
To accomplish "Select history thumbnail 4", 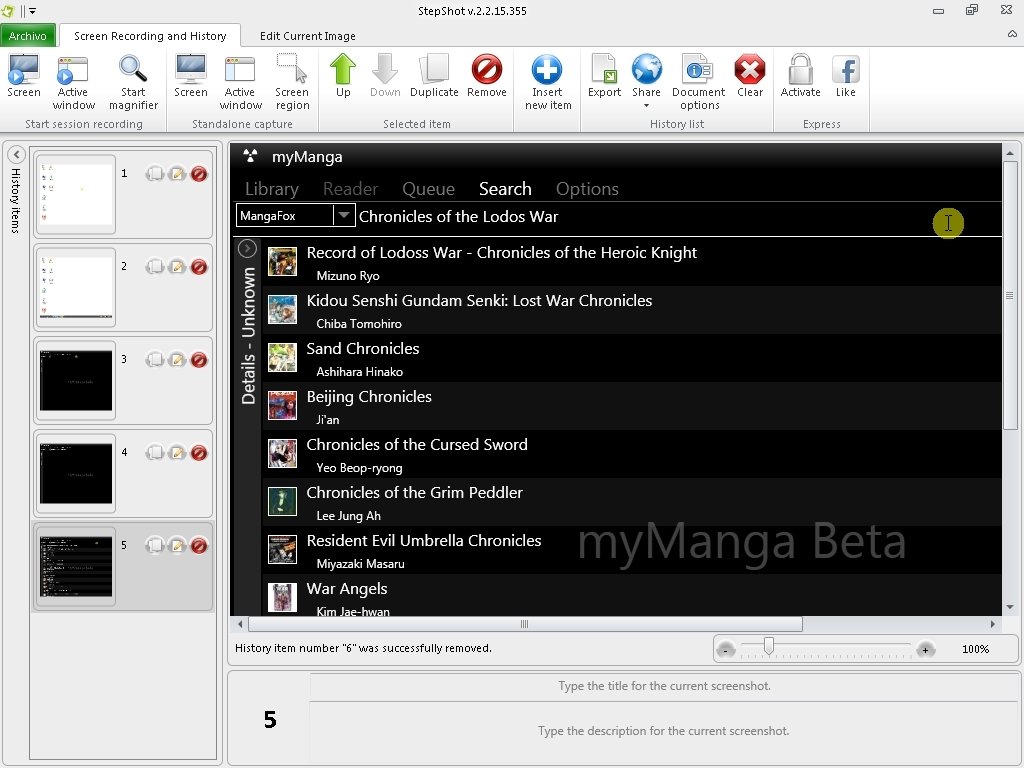I will click(x=76, y=473).
